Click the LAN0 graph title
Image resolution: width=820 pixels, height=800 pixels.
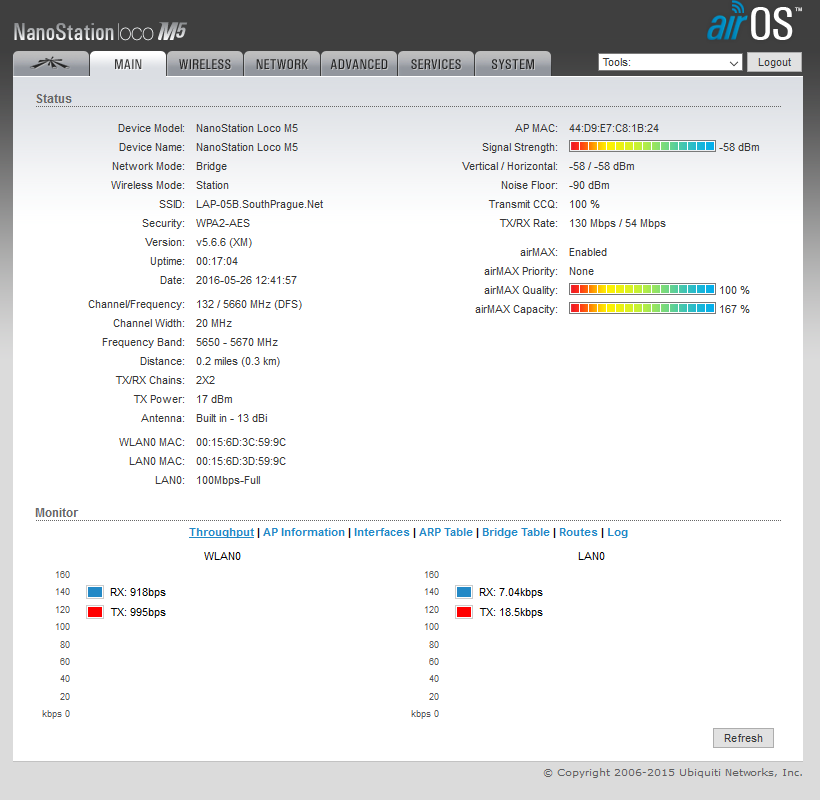(591, 556)
